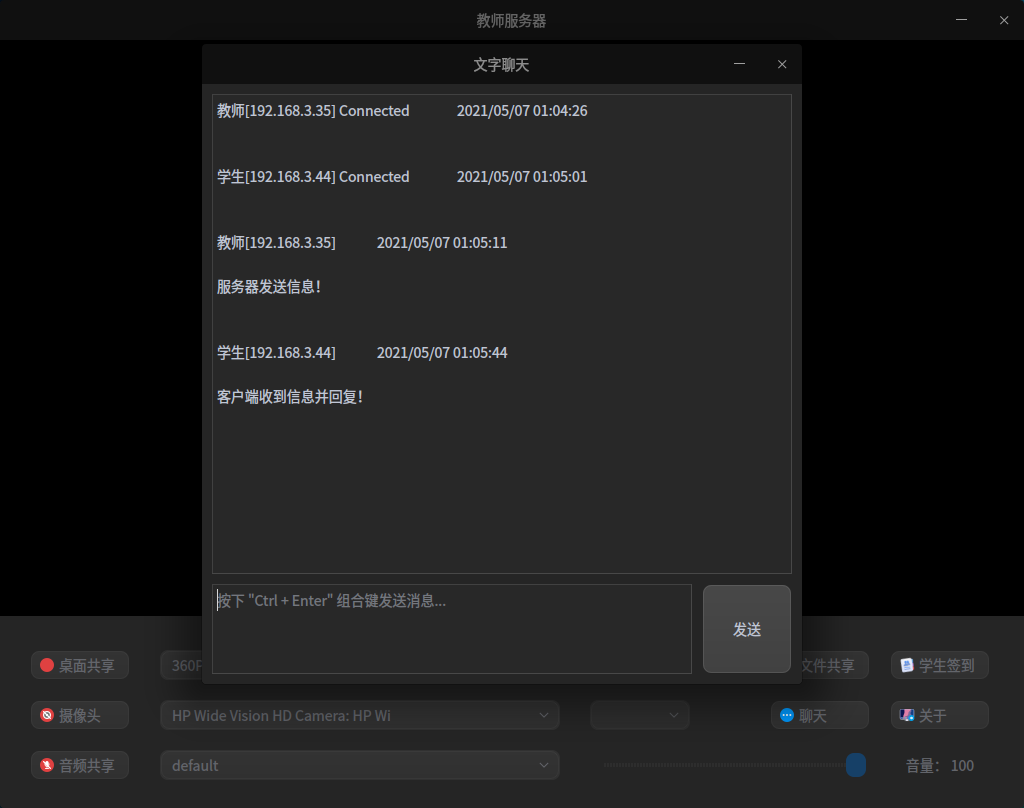Click the message 服务器发送信息!
1024x808 pixels.
269,287
